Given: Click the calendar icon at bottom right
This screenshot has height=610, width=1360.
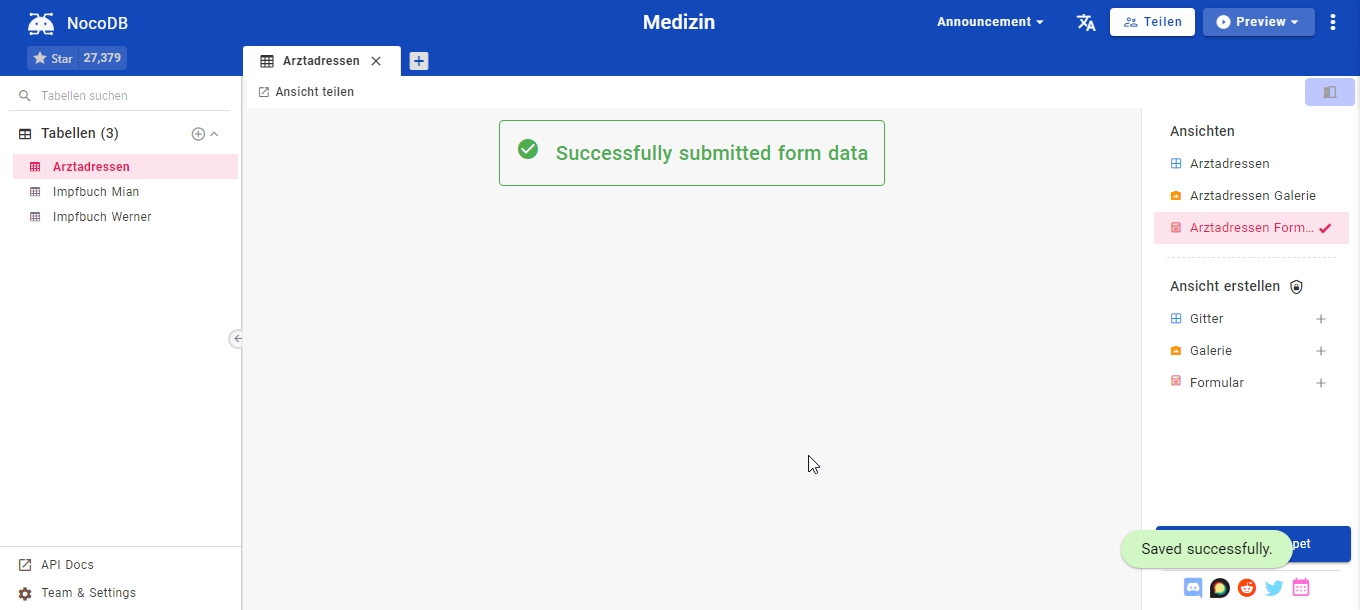Looking at the screenshot, I should click(1300, 588).
